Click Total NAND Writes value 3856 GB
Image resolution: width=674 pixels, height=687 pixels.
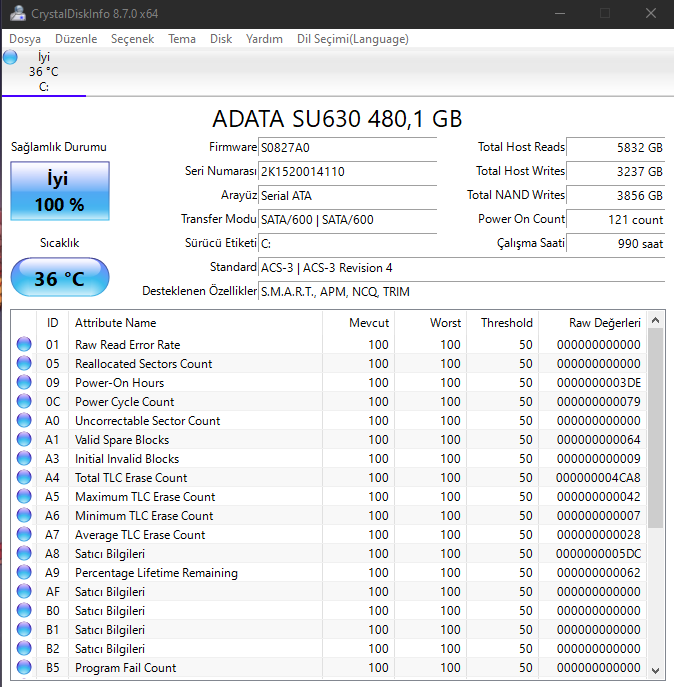pos(616,195)
